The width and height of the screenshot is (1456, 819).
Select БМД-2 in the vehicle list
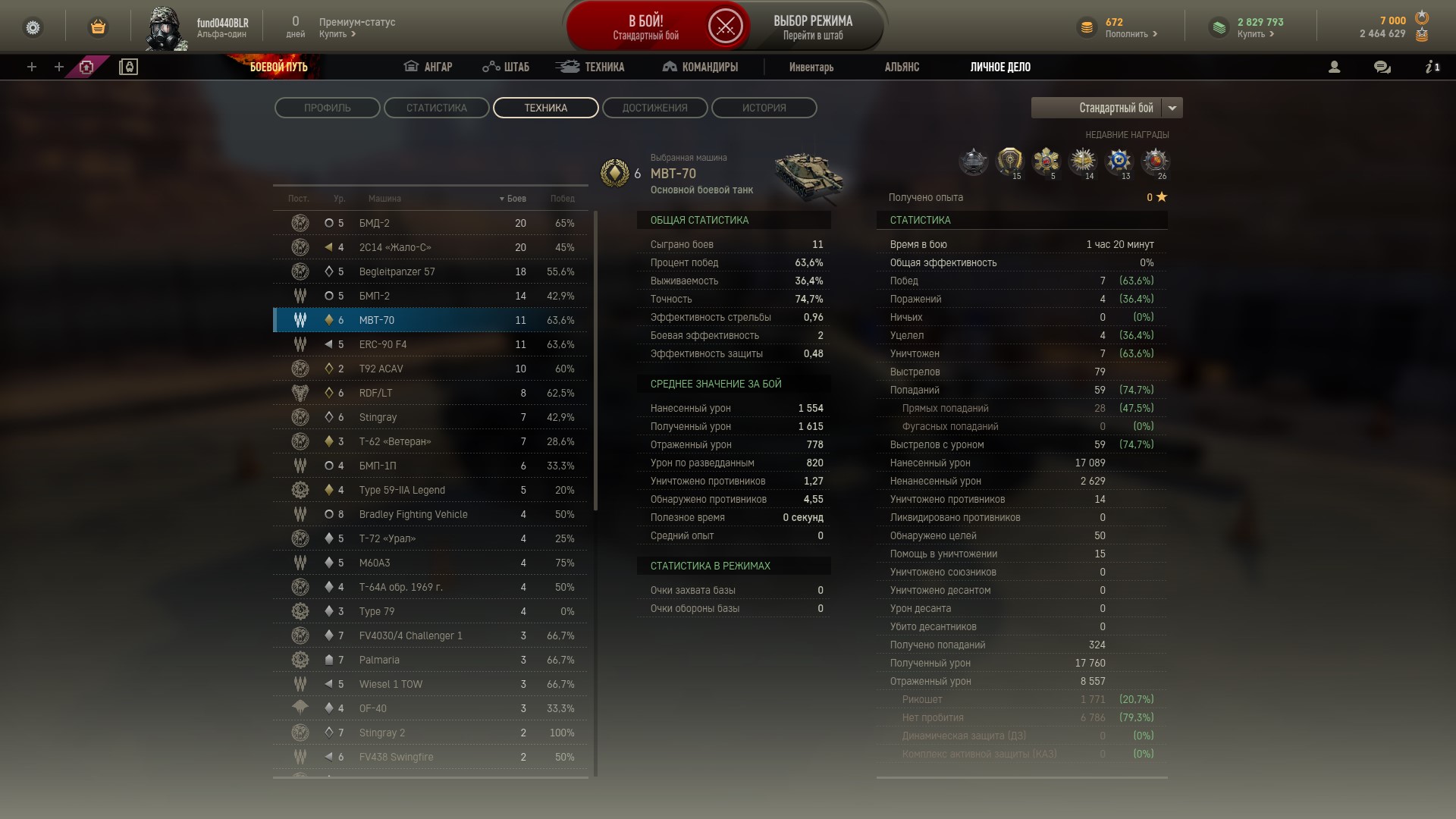click(x=430, y=223)
